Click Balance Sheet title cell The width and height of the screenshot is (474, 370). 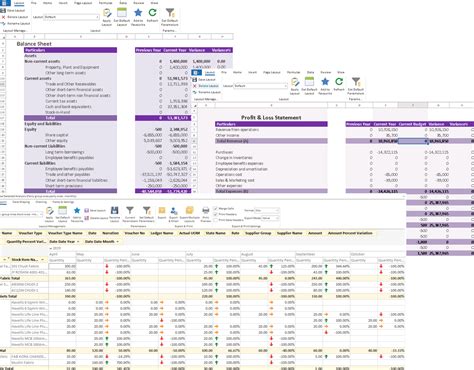point(34,44)
